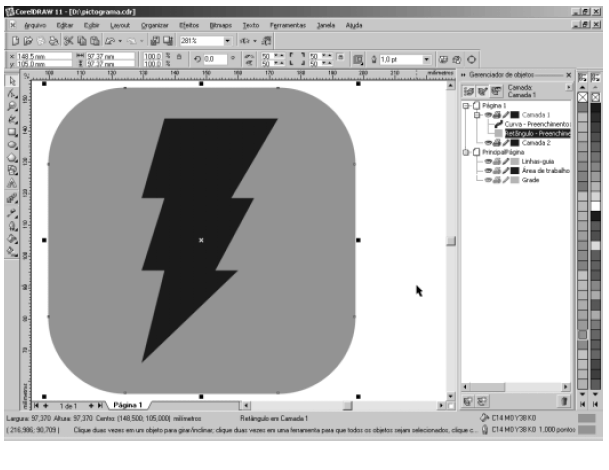Toggle the Grade layer eye icon
Image resolution: width=609 pixels, height=470 pixels.
(x=487, y=181)
